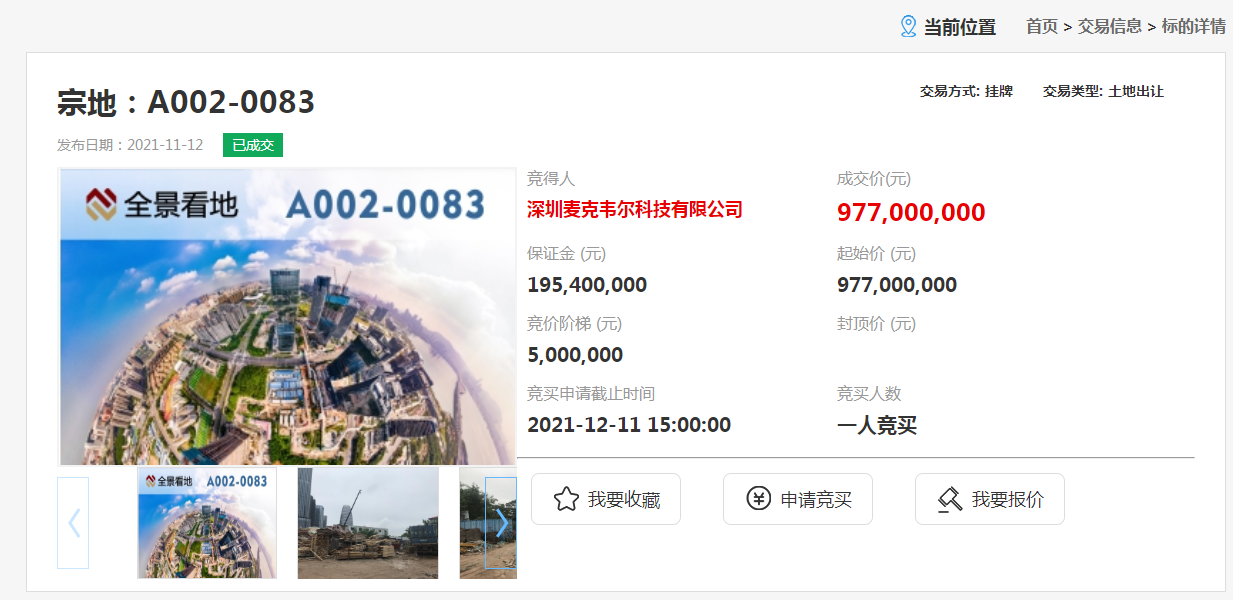
Task: Click the 我要报价 button
Action: (990, 499)
